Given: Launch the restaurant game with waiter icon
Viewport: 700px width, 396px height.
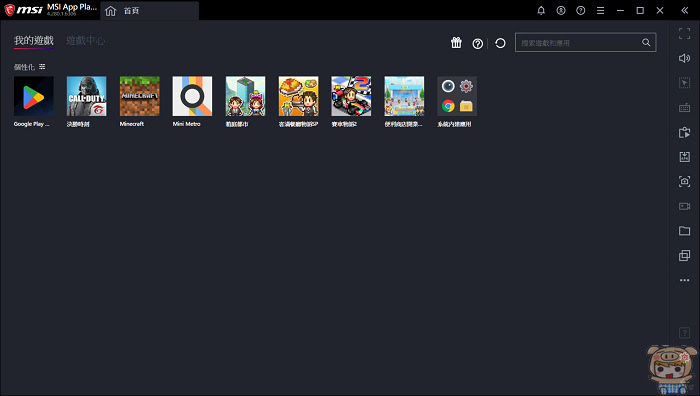Looking at the screenshot, I should [x=298, y=96].
